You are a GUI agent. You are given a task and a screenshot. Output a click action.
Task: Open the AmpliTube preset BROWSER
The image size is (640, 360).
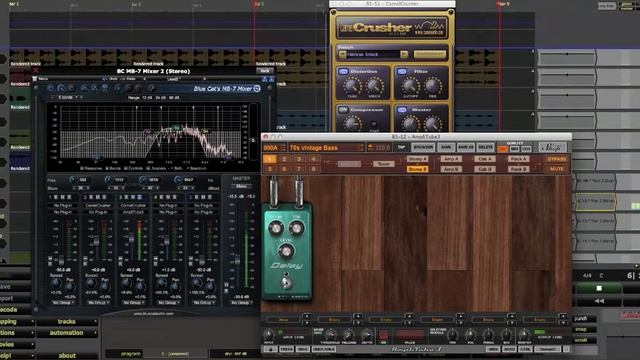click(423, 147)
